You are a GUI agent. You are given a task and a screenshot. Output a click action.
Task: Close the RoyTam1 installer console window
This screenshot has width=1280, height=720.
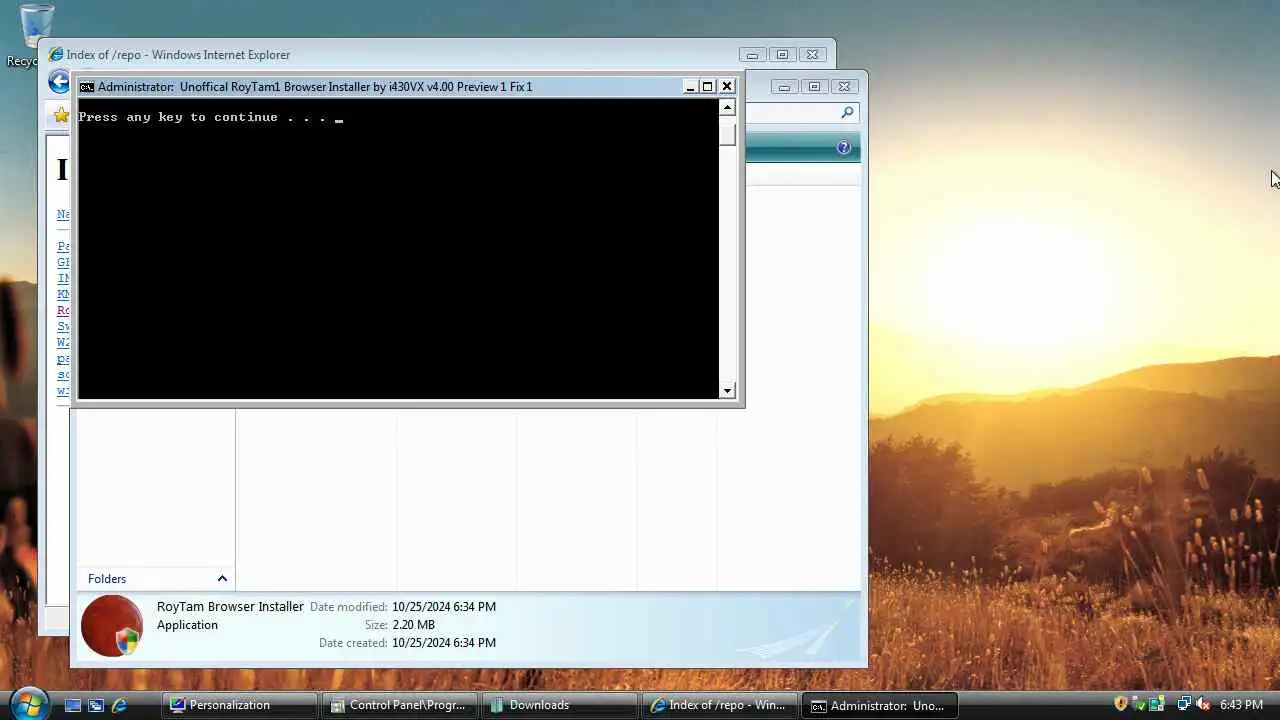point(727,87)
